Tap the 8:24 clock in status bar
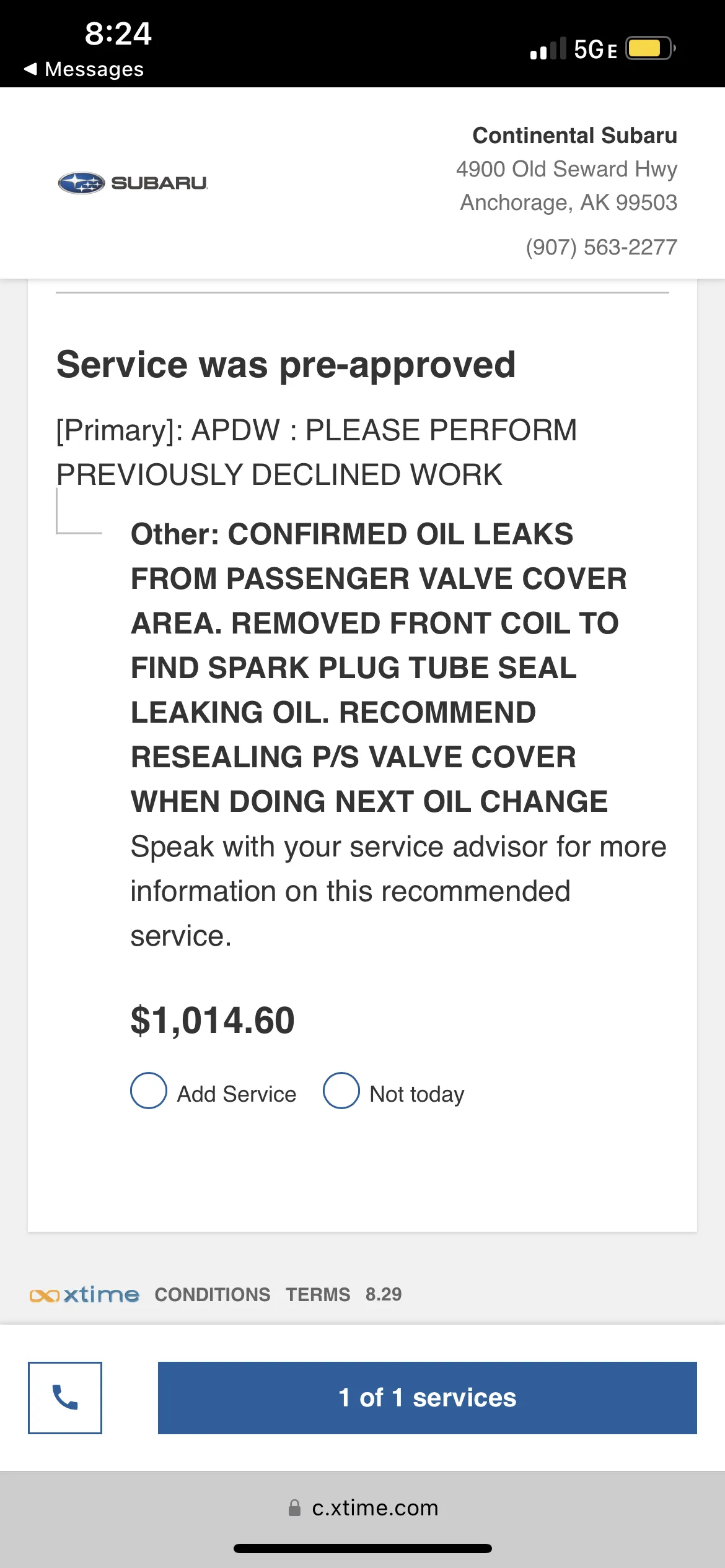 tap(118, 33)
